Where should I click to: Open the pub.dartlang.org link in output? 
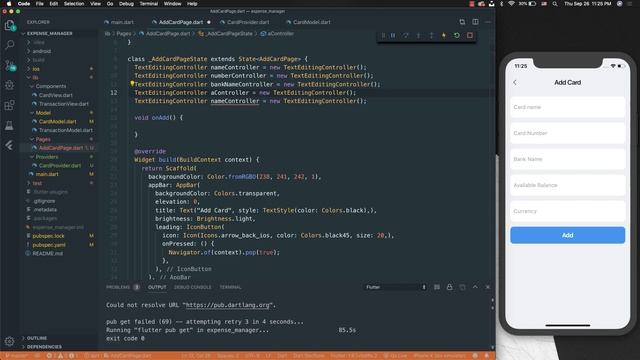228,305
